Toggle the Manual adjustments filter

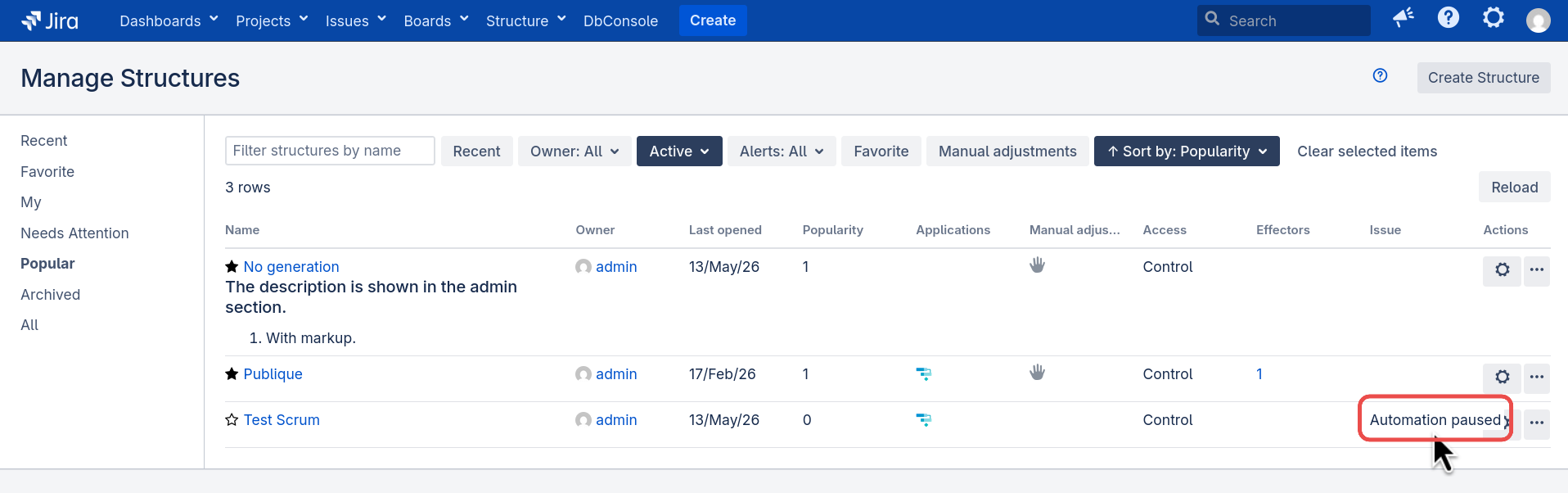point(1007,152)
